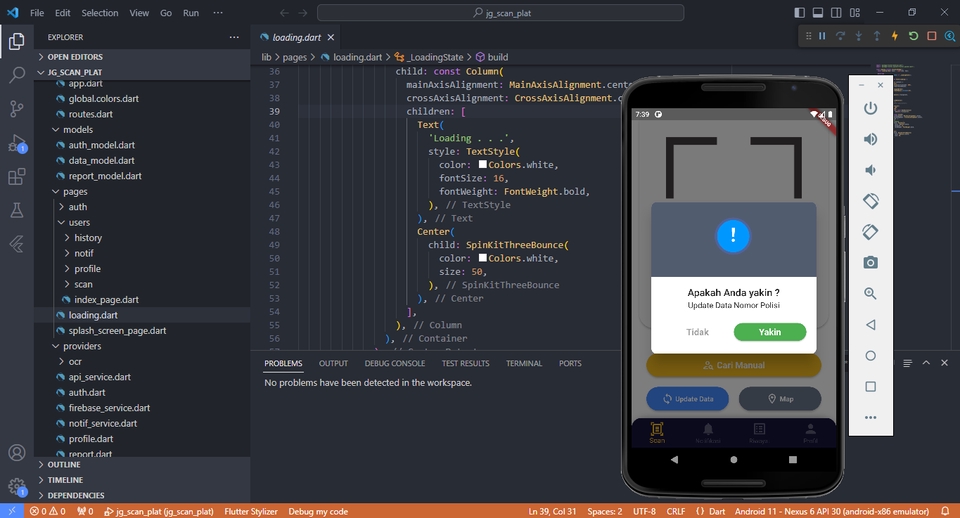Click emulator volume down button
This screenshot has width=960, height=518.
[870, 170]
